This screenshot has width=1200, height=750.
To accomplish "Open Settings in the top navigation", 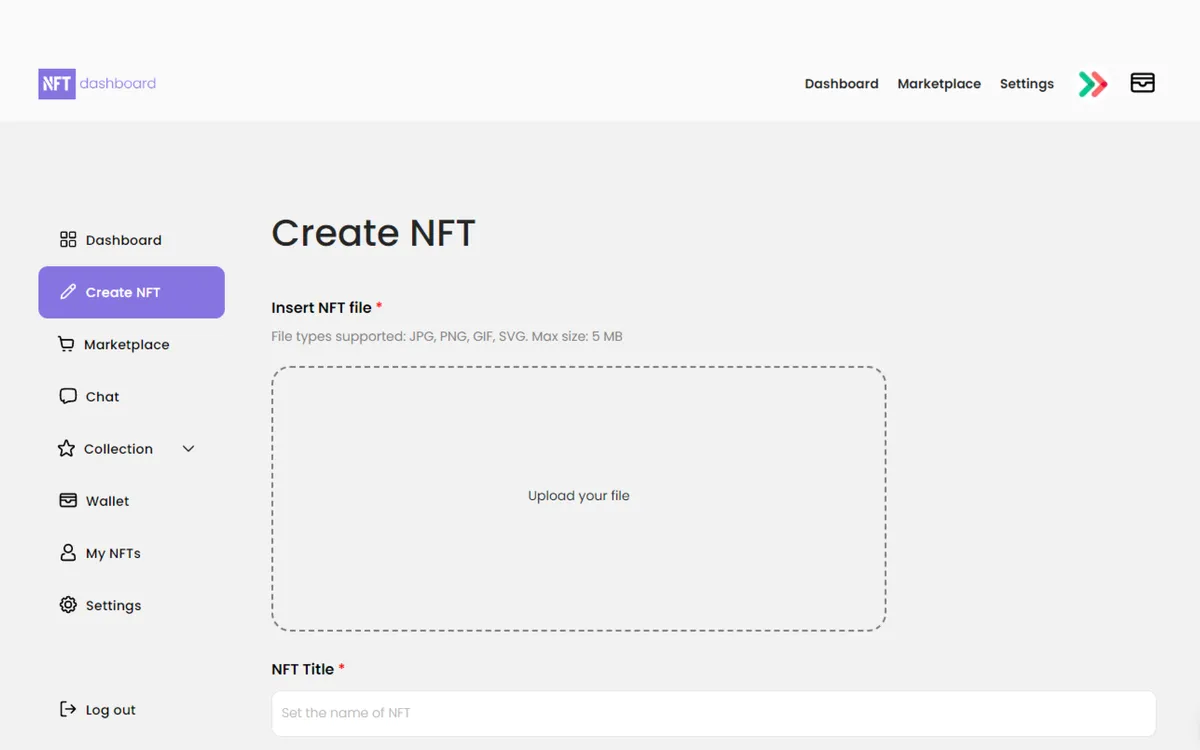I will 1027,84.
